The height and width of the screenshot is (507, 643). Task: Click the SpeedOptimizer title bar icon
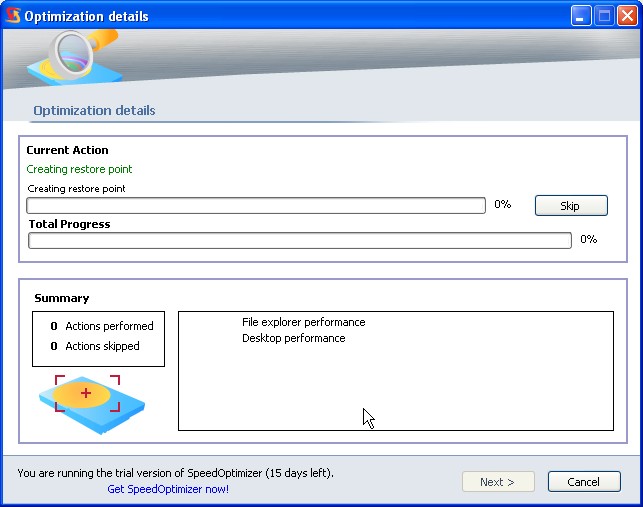(13, 16)
